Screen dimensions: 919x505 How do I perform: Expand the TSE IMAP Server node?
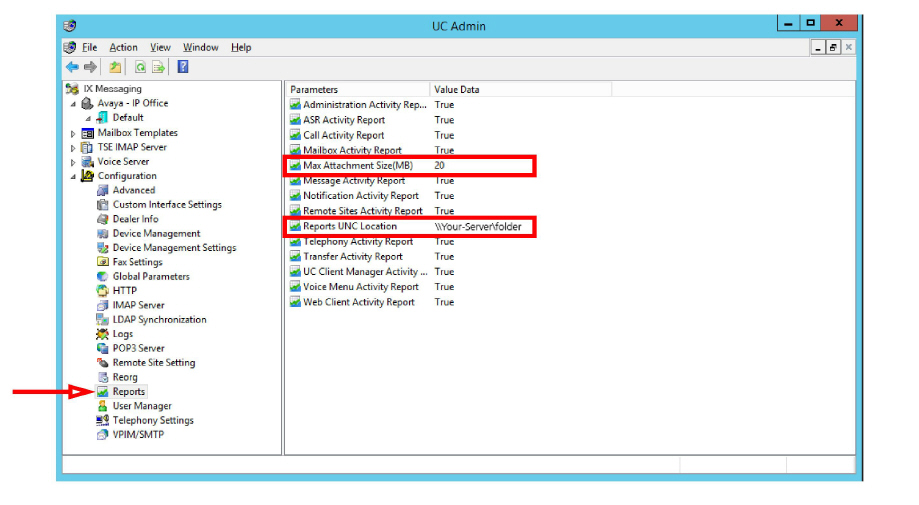click(x=73, y=148)
